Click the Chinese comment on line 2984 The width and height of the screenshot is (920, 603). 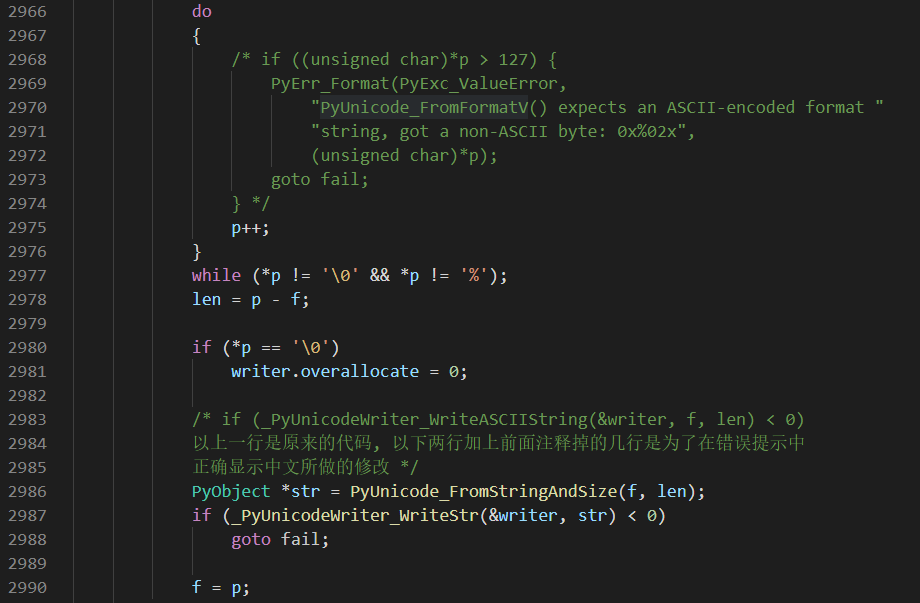(498, 443)
